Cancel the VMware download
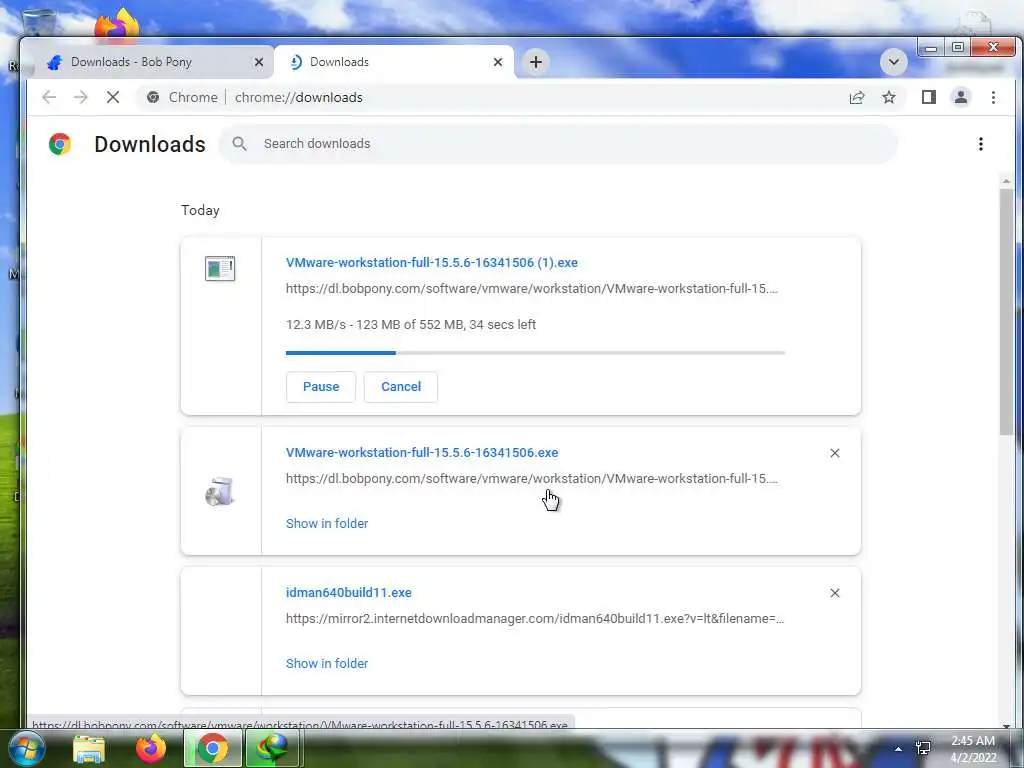Viewport: 1024px width, 768px height. [400, 387]
